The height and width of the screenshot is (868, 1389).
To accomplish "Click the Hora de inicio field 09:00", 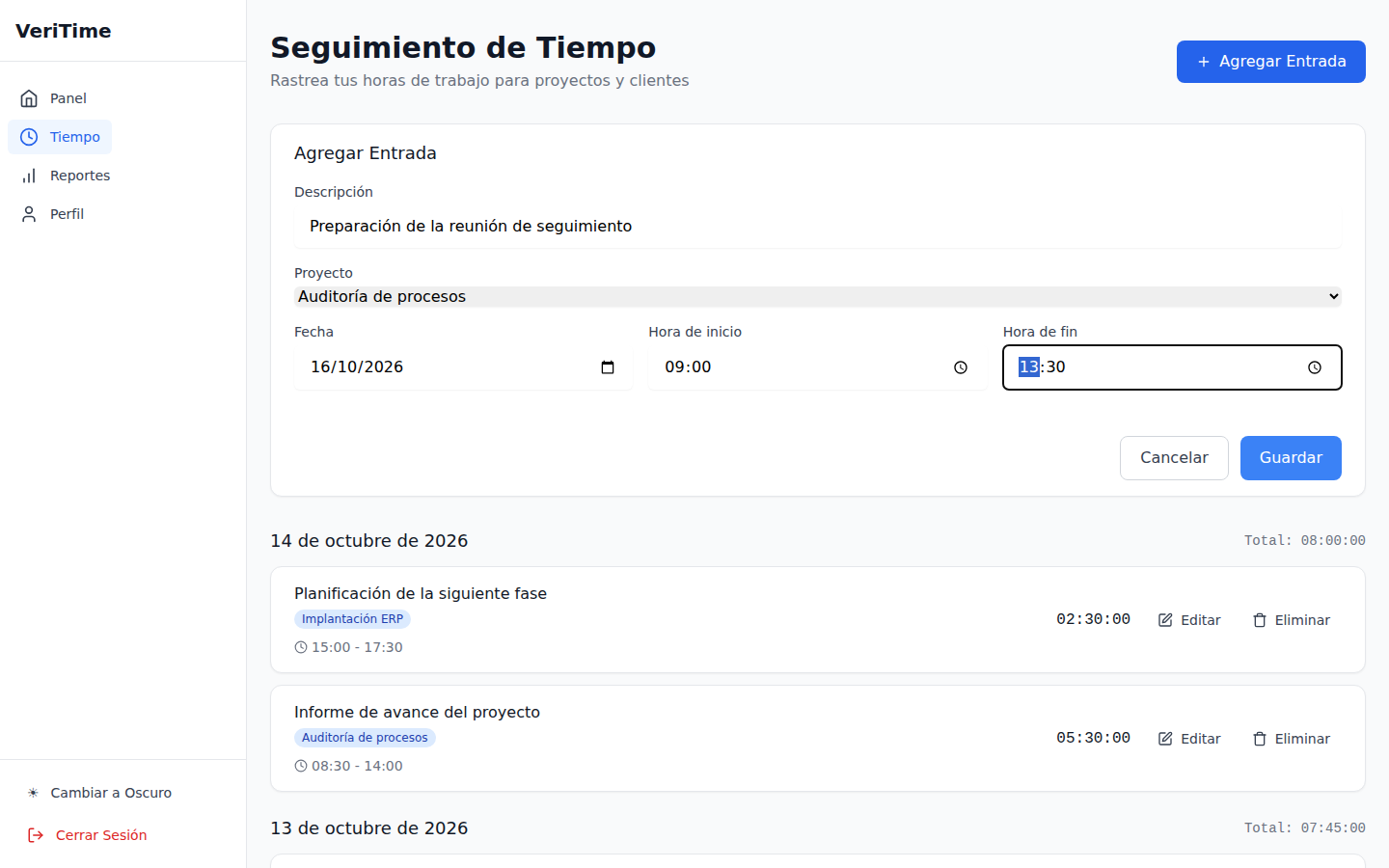I will pyautogui.click(x=818, y=367).
